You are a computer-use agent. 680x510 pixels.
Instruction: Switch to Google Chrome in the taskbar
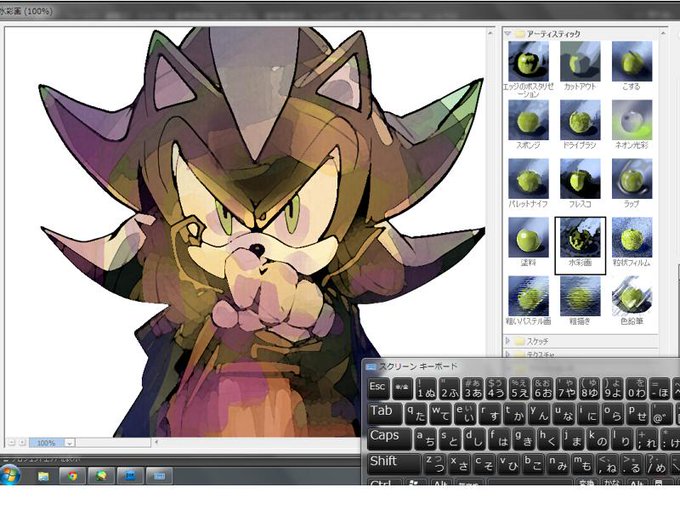(x=72, y=476)
